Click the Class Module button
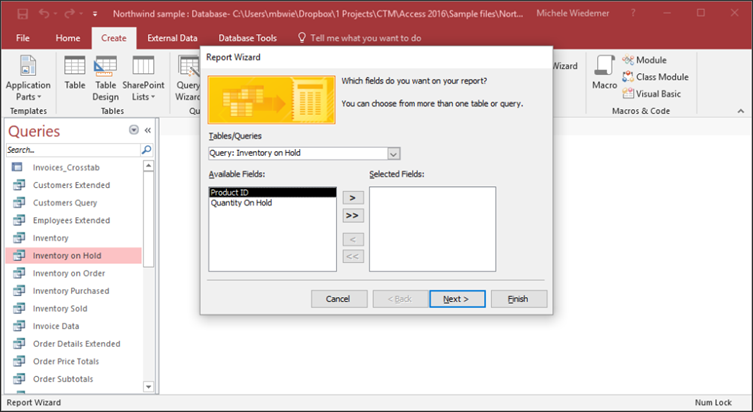Image resolution: width=753 pixels, height=412 pixels. pyautogui.click(x=656, y=77)
